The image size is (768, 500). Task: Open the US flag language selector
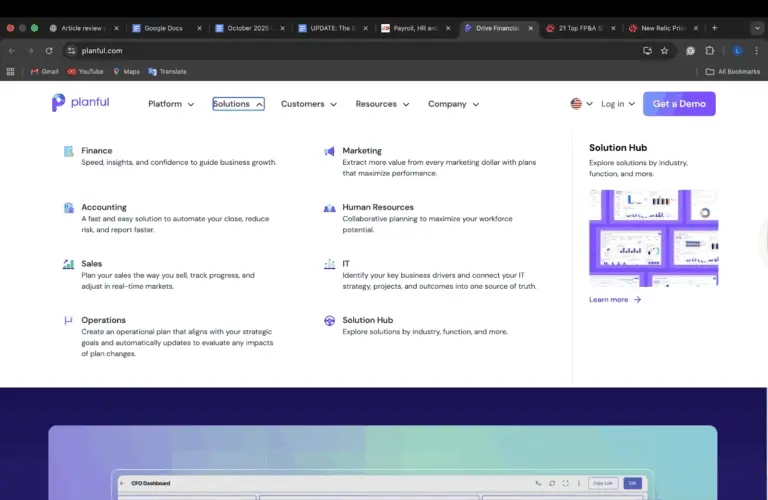tap(581, 104)
